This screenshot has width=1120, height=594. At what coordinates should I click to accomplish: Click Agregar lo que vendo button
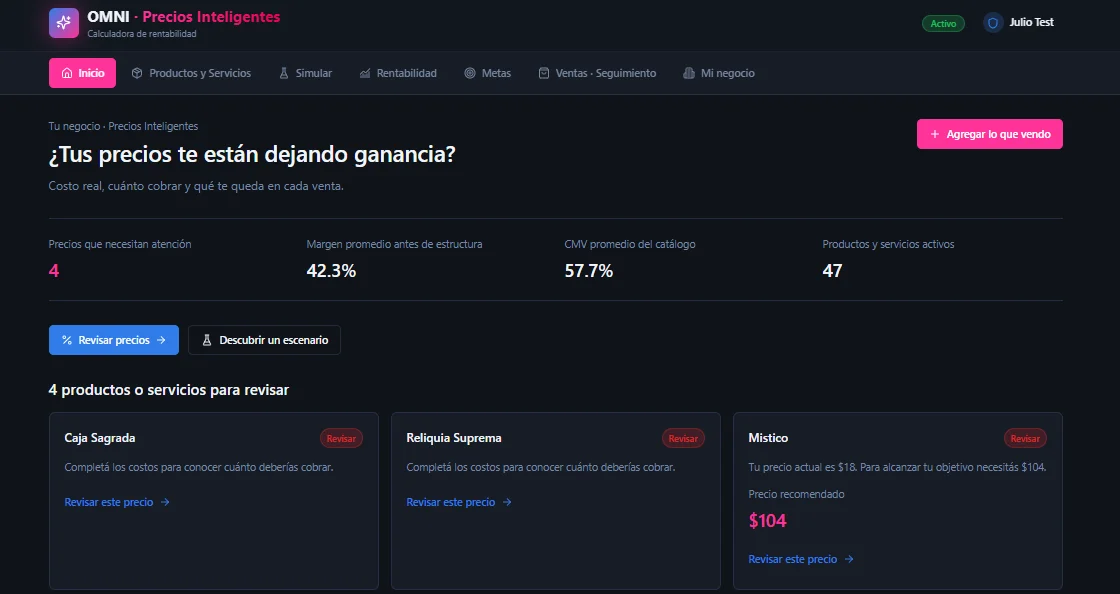[989, 134]
